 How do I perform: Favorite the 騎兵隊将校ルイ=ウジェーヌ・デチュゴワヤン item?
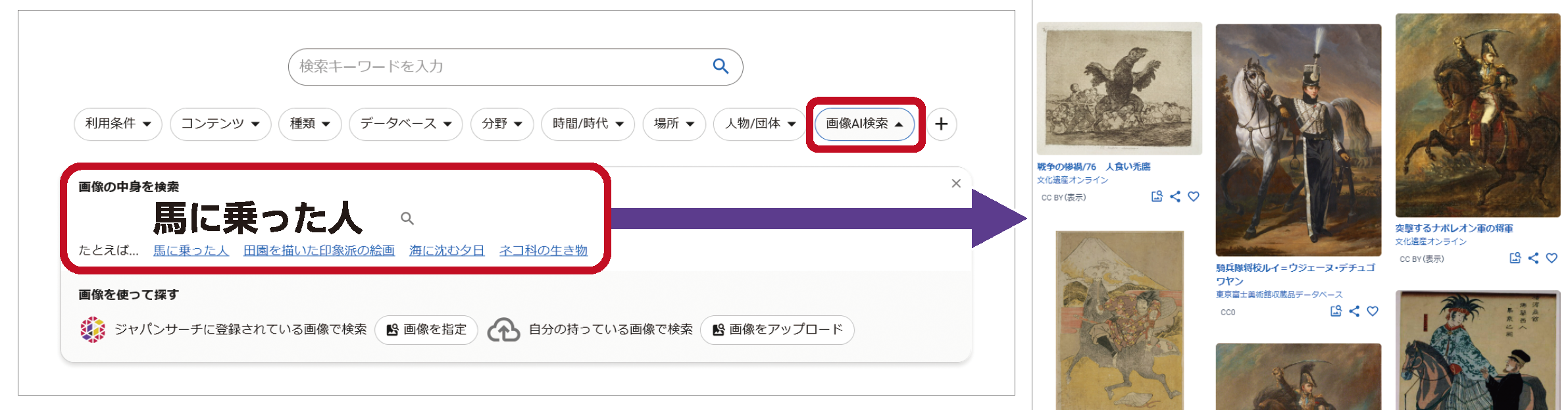point(1373,311)
